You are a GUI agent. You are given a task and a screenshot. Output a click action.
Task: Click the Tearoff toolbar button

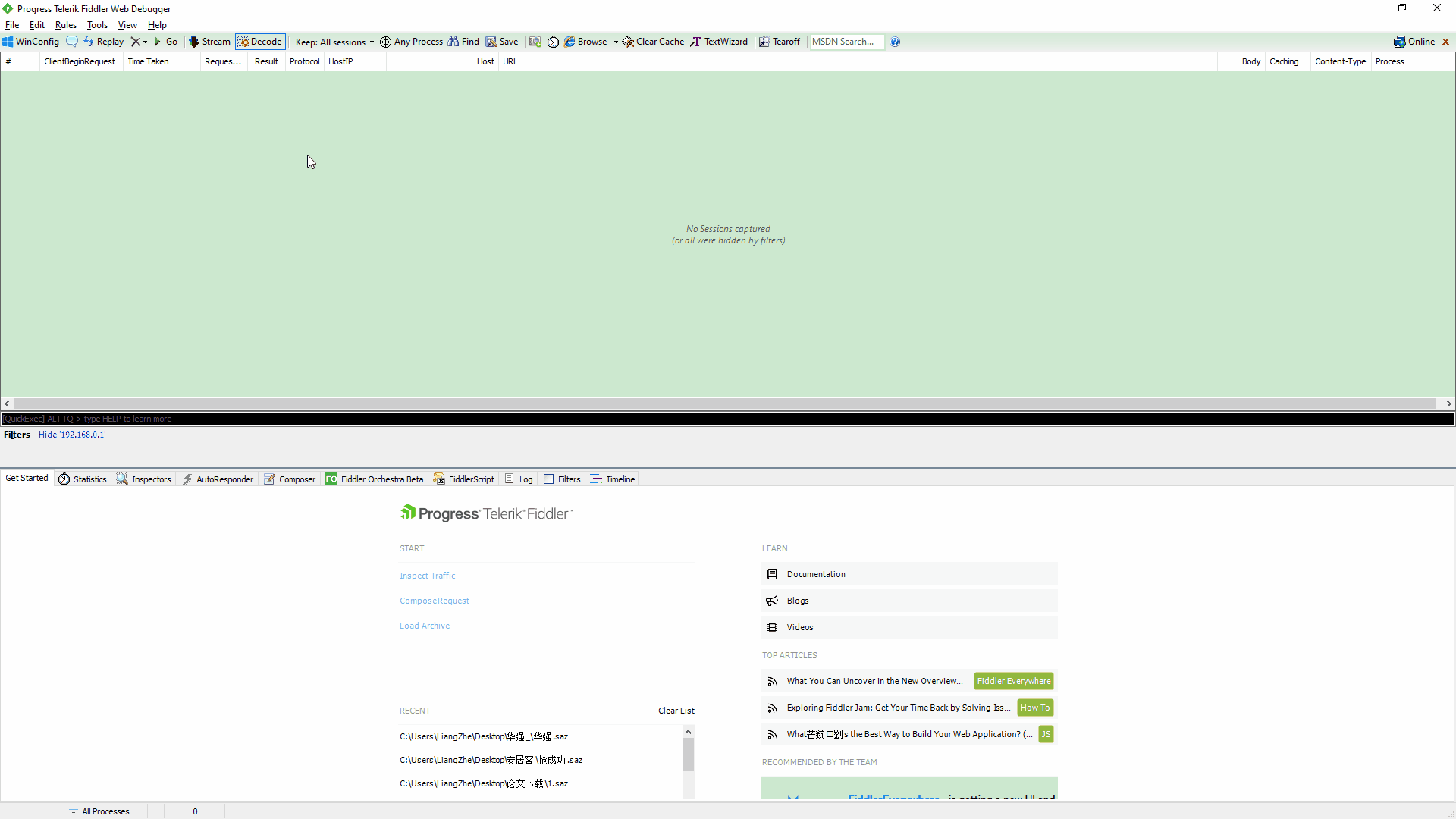[x=780, y=42]
